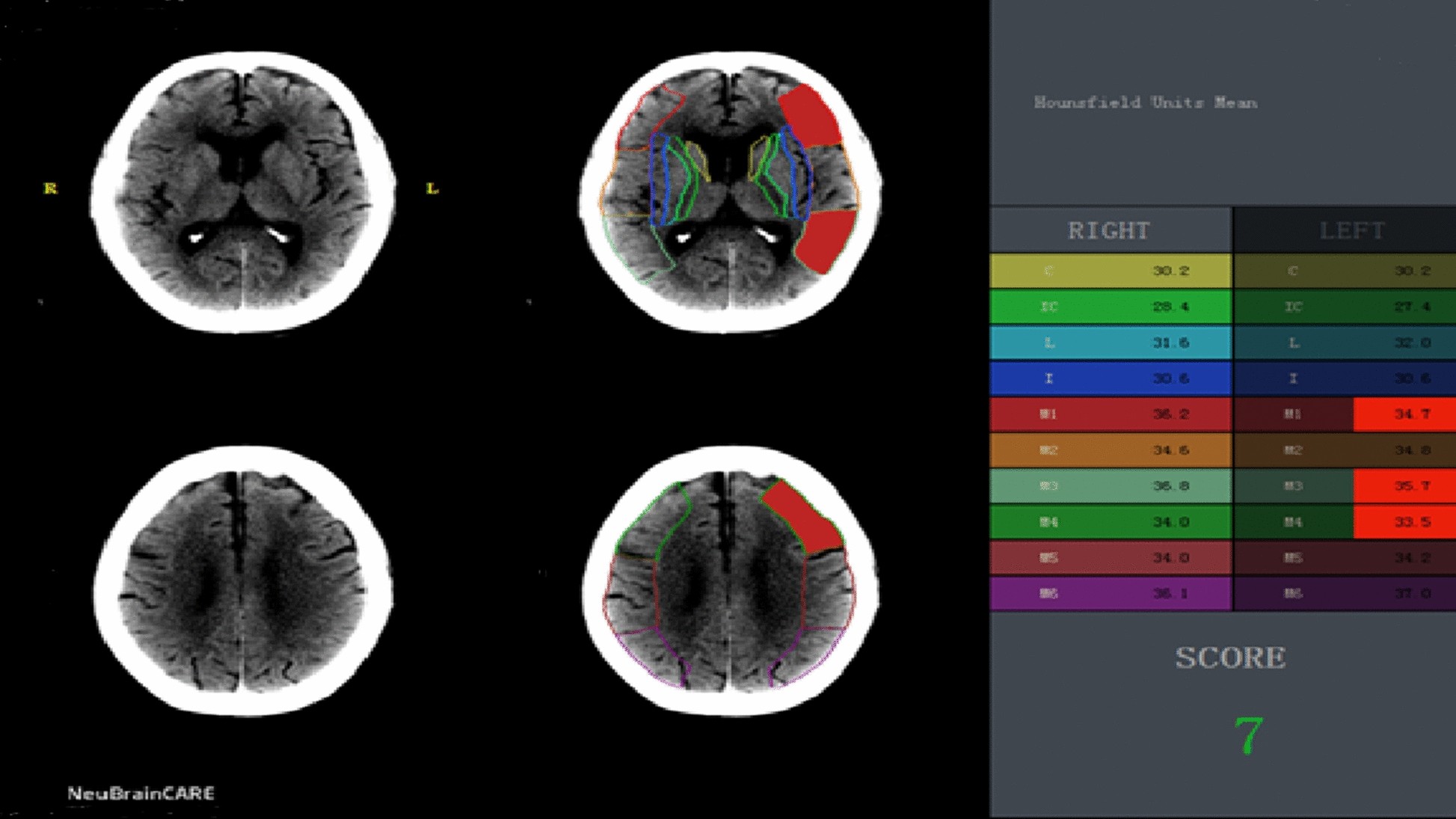Select the right I row valued 30.6

coord(1111,378)
